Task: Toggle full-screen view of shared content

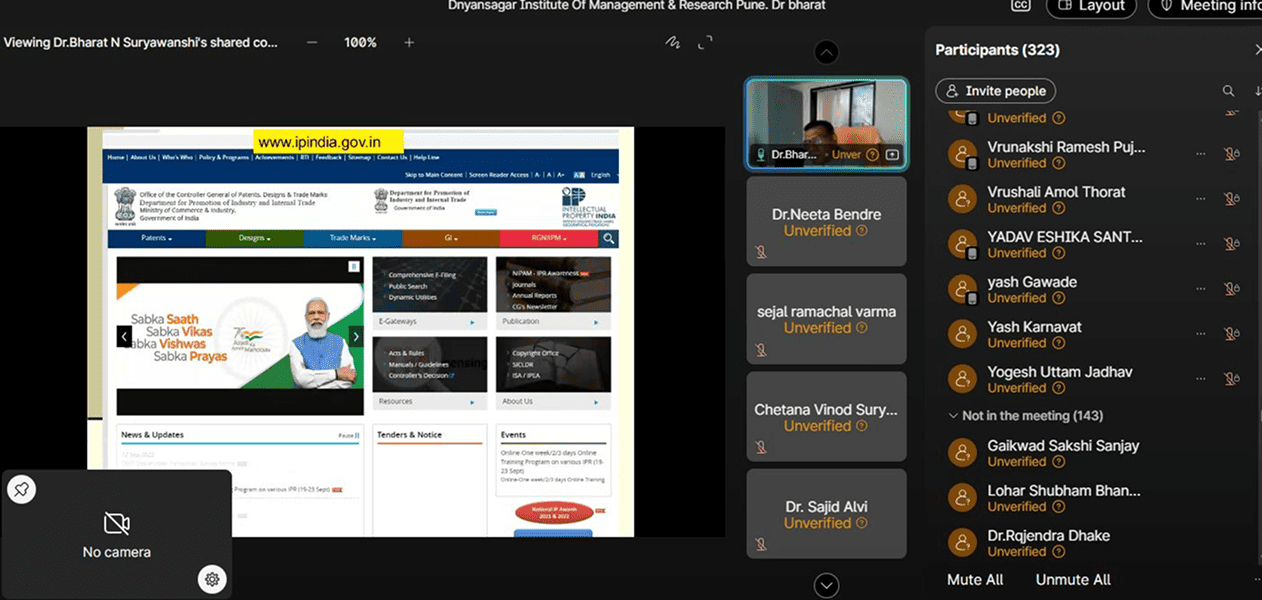Action: [x=705, y=42]
